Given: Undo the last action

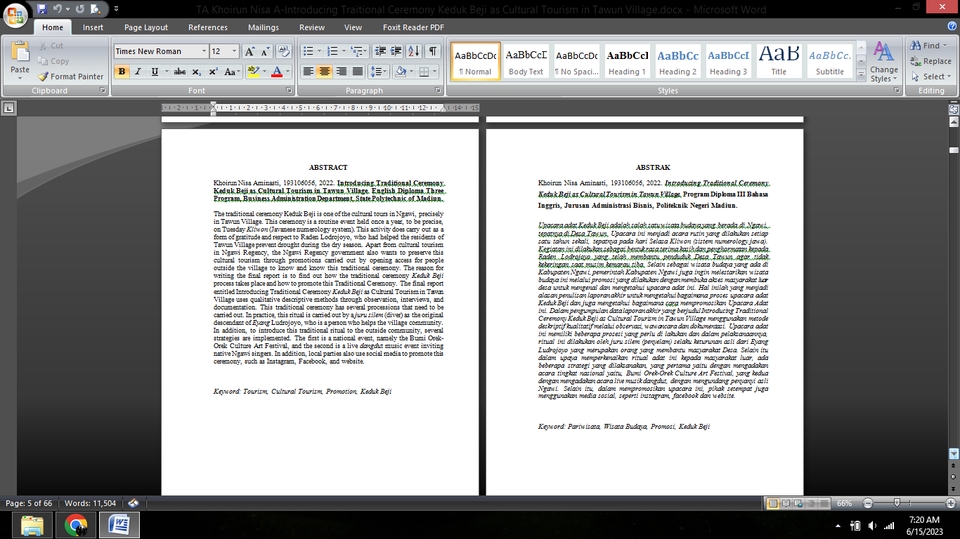Looking at the screenshot, I should (x=57, y=9).
